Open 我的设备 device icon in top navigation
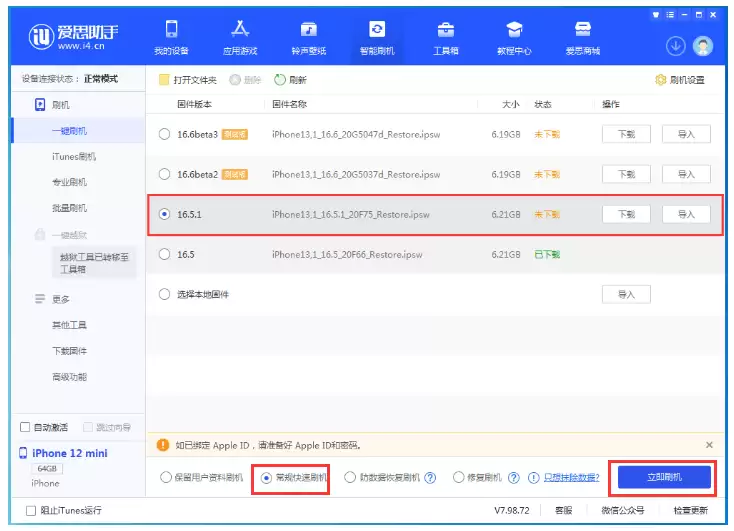The height and width of the screenshot is (531, 734). click(171, 29)
